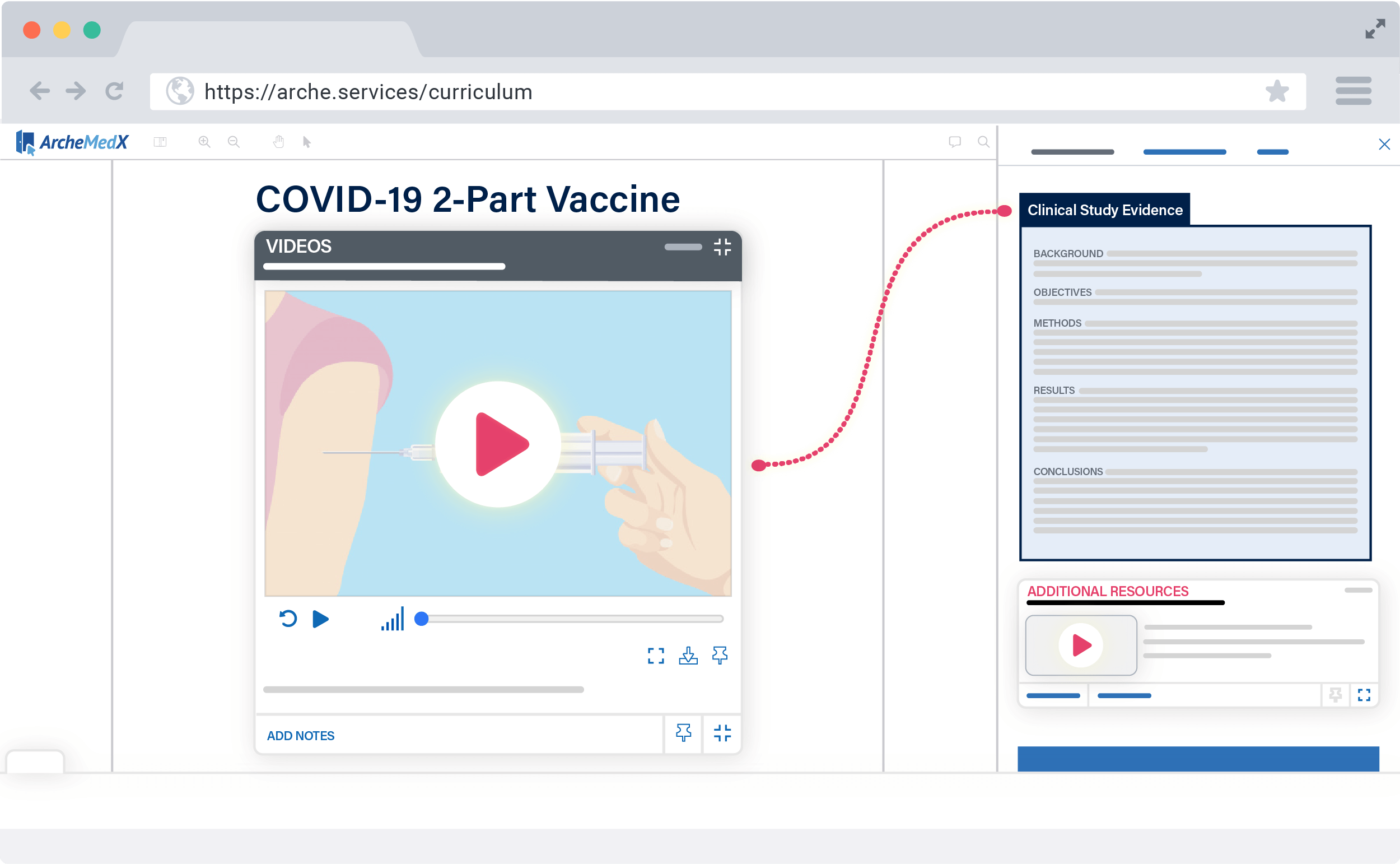Screen dimensions: 1400x864
Task: Open the toolbar search magnifier
Action: tap(983, 142)
